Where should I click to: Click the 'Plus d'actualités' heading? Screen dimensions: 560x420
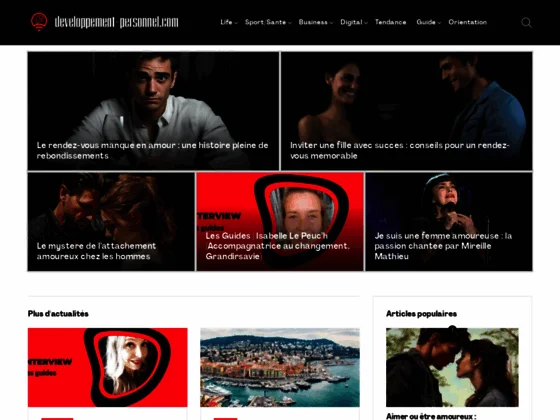(x=58, y=314)
